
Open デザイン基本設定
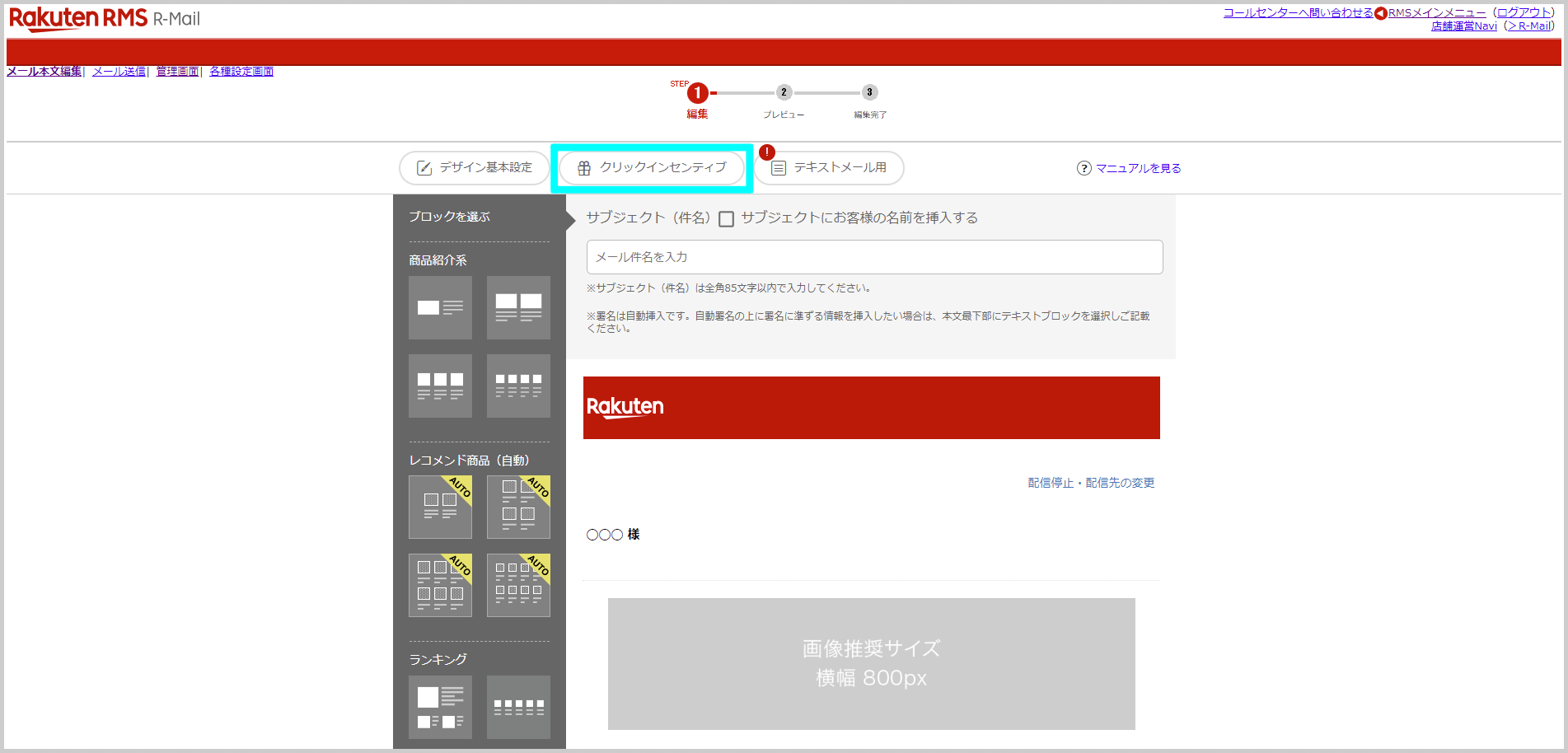pos(474,168)
